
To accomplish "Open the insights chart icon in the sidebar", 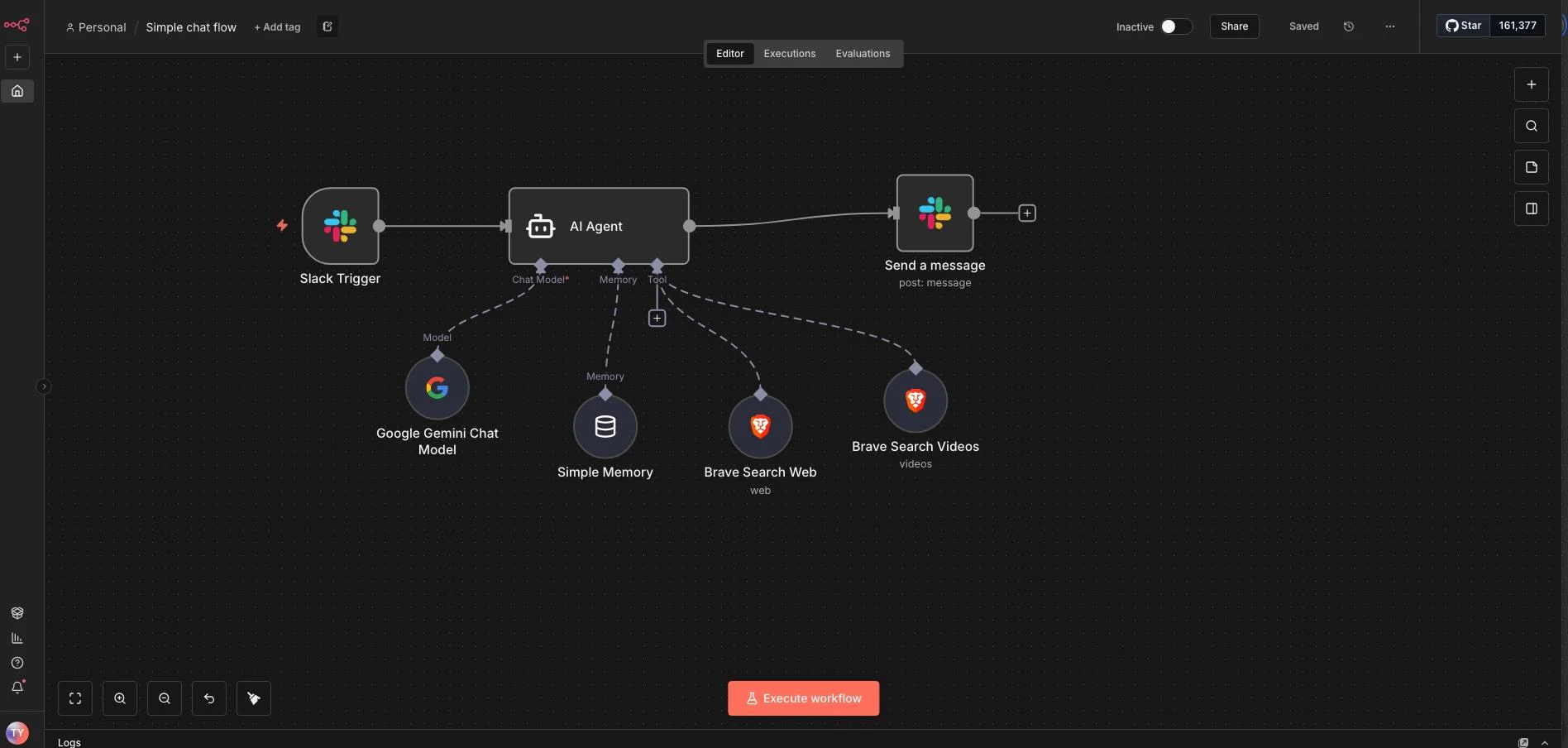I will (x=17, y=638).
